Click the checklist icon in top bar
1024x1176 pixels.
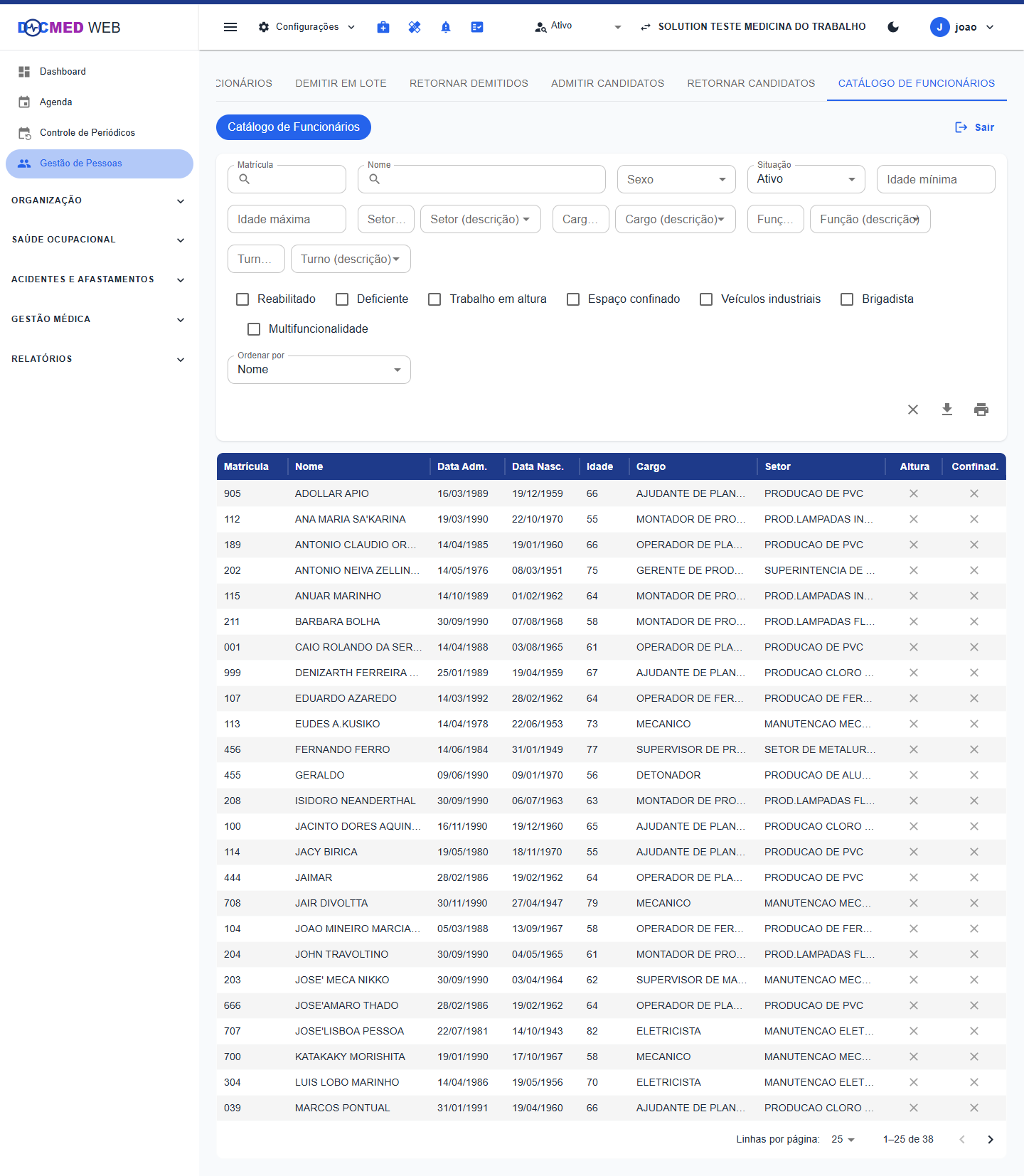coord(477,27)
